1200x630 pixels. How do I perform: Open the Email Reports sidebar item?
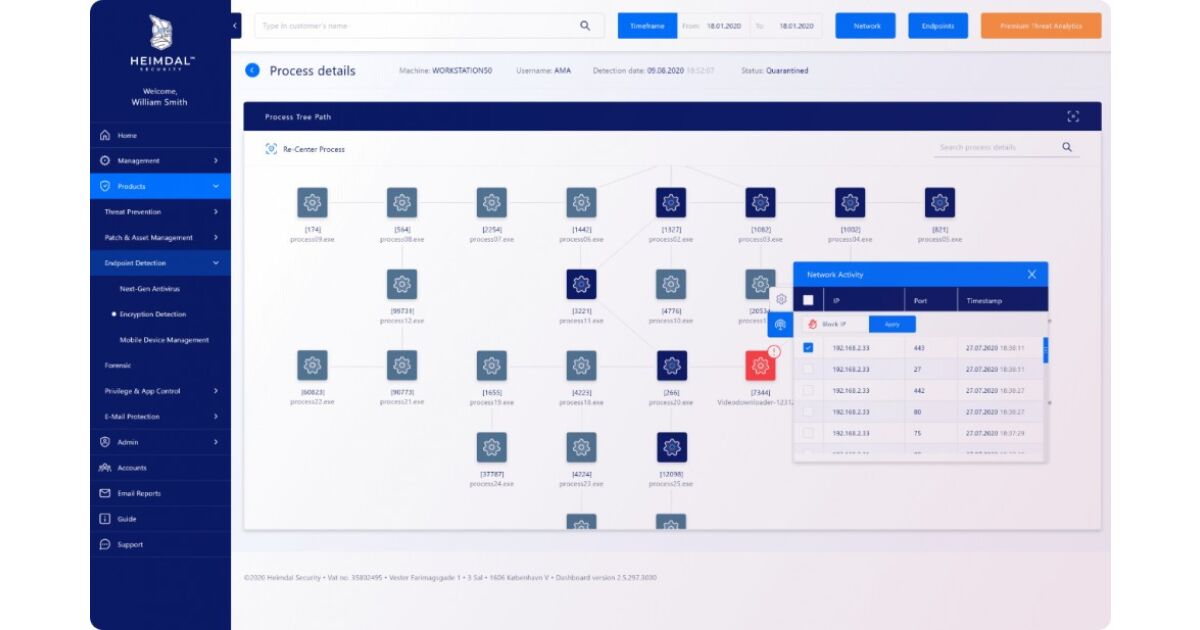click(139, 493)
